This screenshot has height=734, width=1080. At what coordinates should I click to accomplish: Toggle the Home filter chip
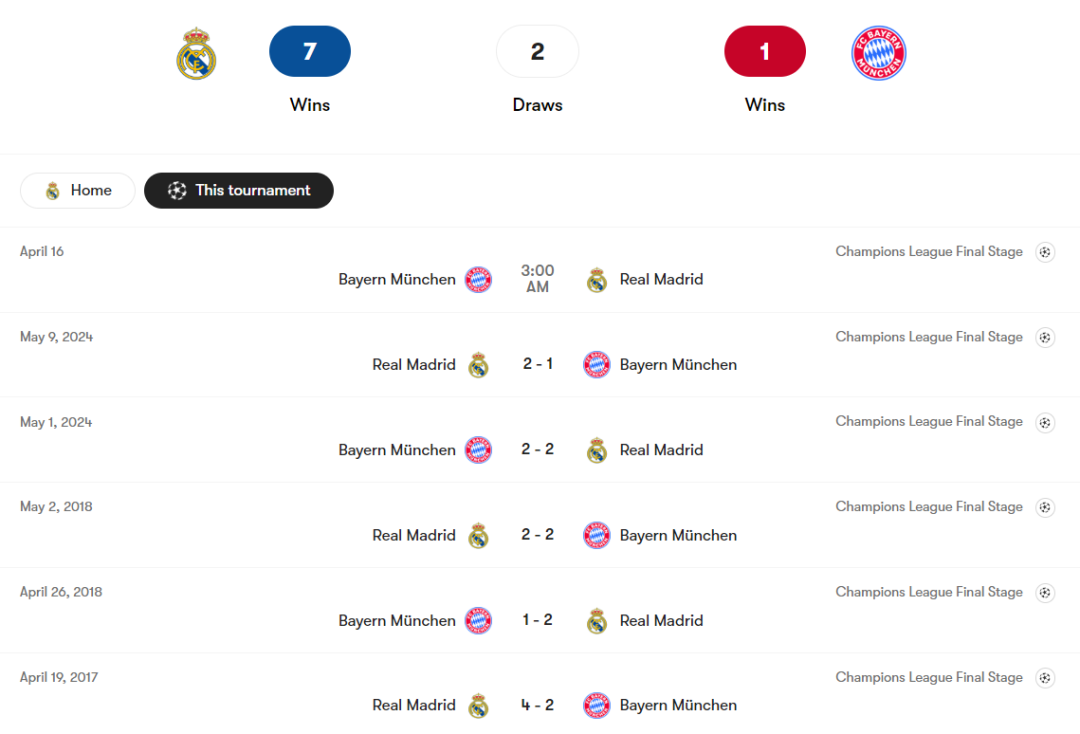[x=78, y=191]
